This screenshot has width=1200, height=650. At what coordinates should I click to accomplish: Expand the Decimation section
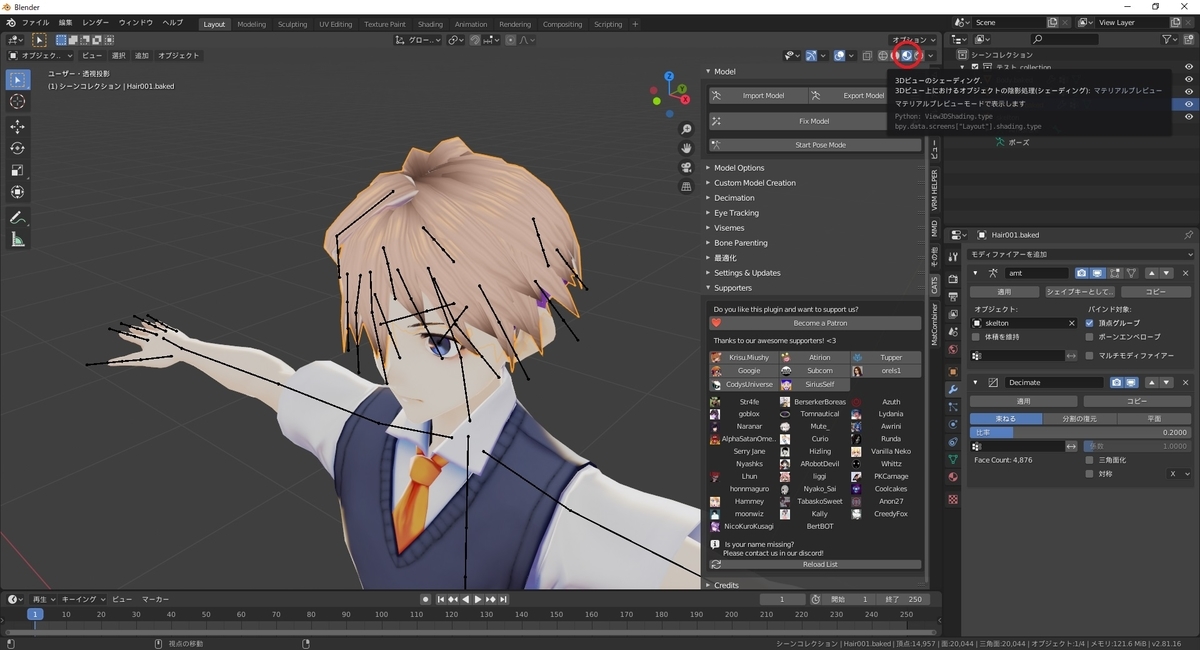(x=734, y=198)
